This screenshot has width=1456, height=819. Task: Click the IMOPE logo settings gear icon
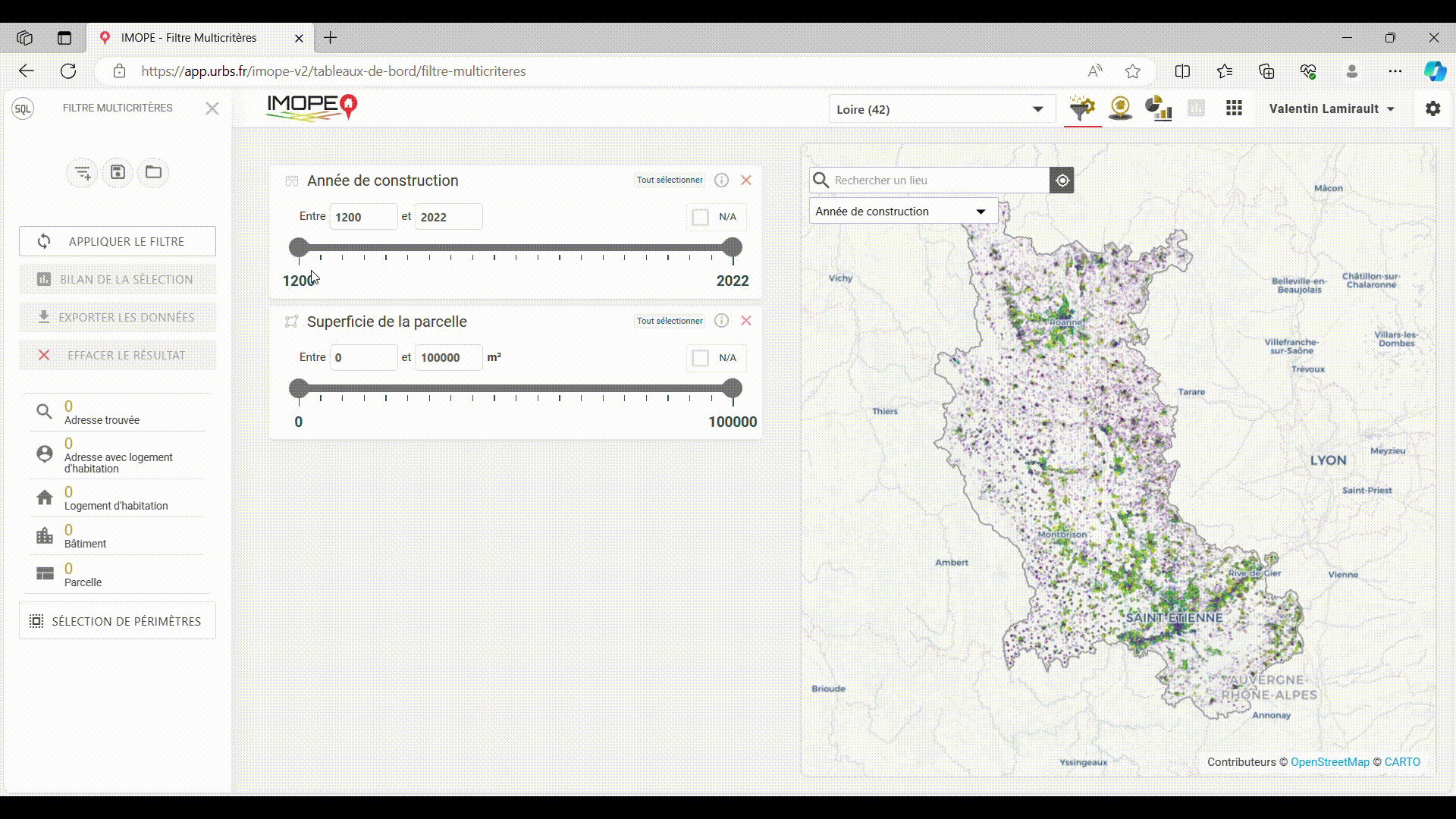1432,108
